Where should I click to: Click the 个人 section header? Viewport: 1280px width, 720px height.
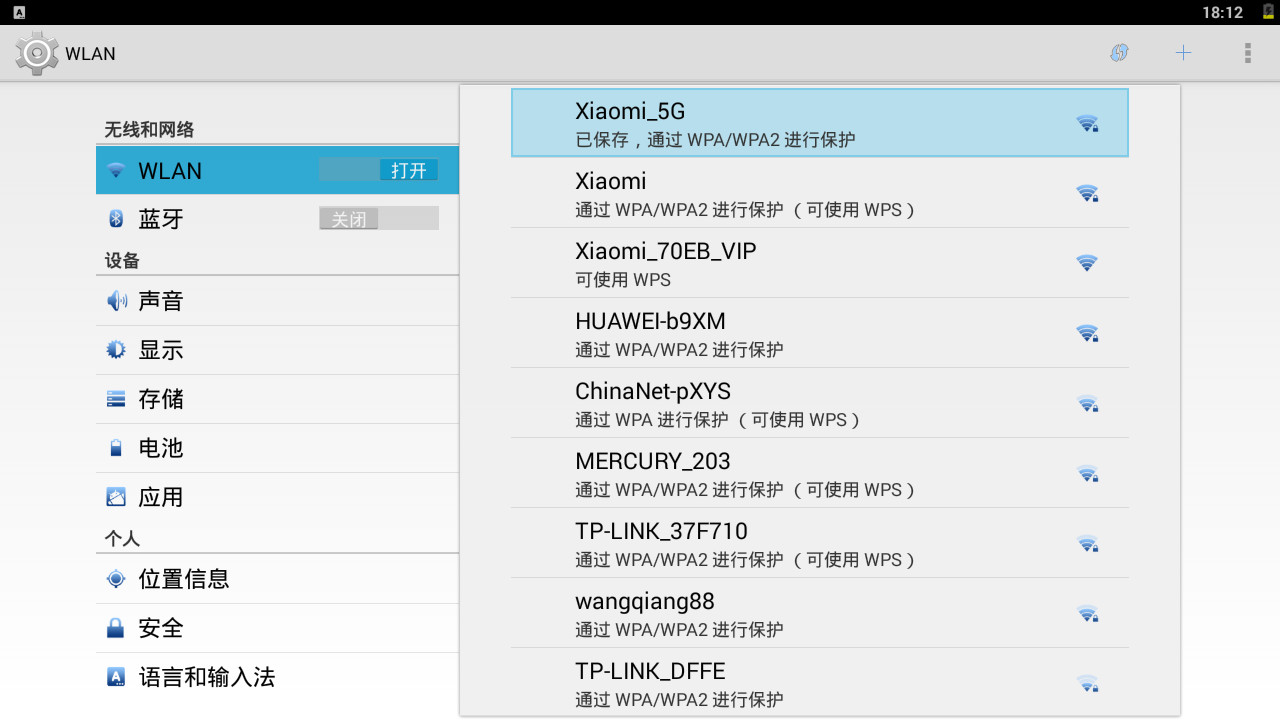point(122,539)
